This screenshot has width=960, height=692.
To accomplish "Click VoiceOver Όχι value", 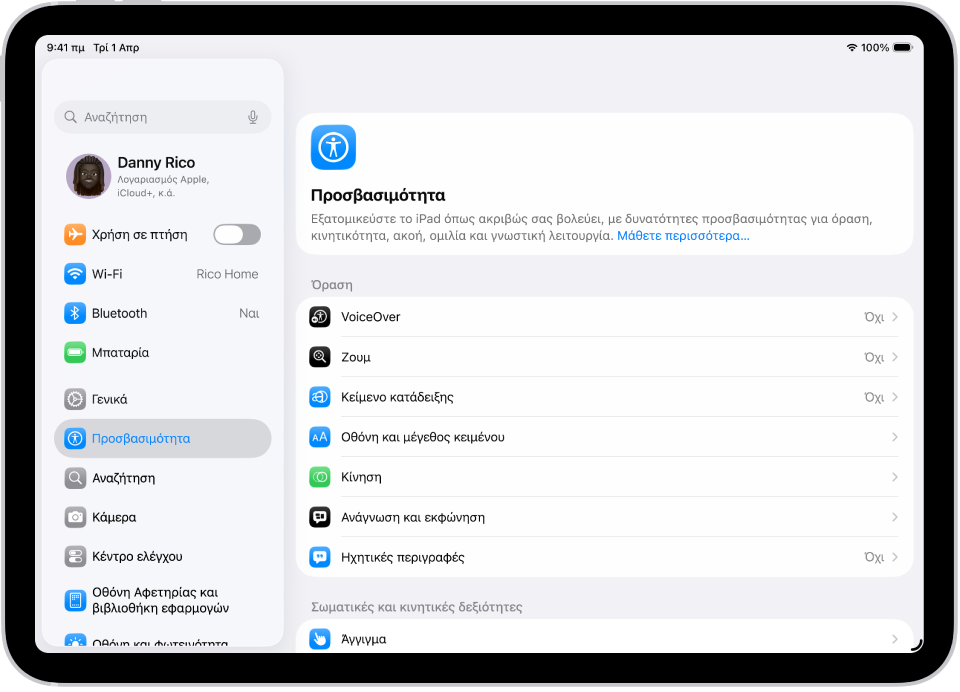I will pyautogui.click(x=874, y=317).
